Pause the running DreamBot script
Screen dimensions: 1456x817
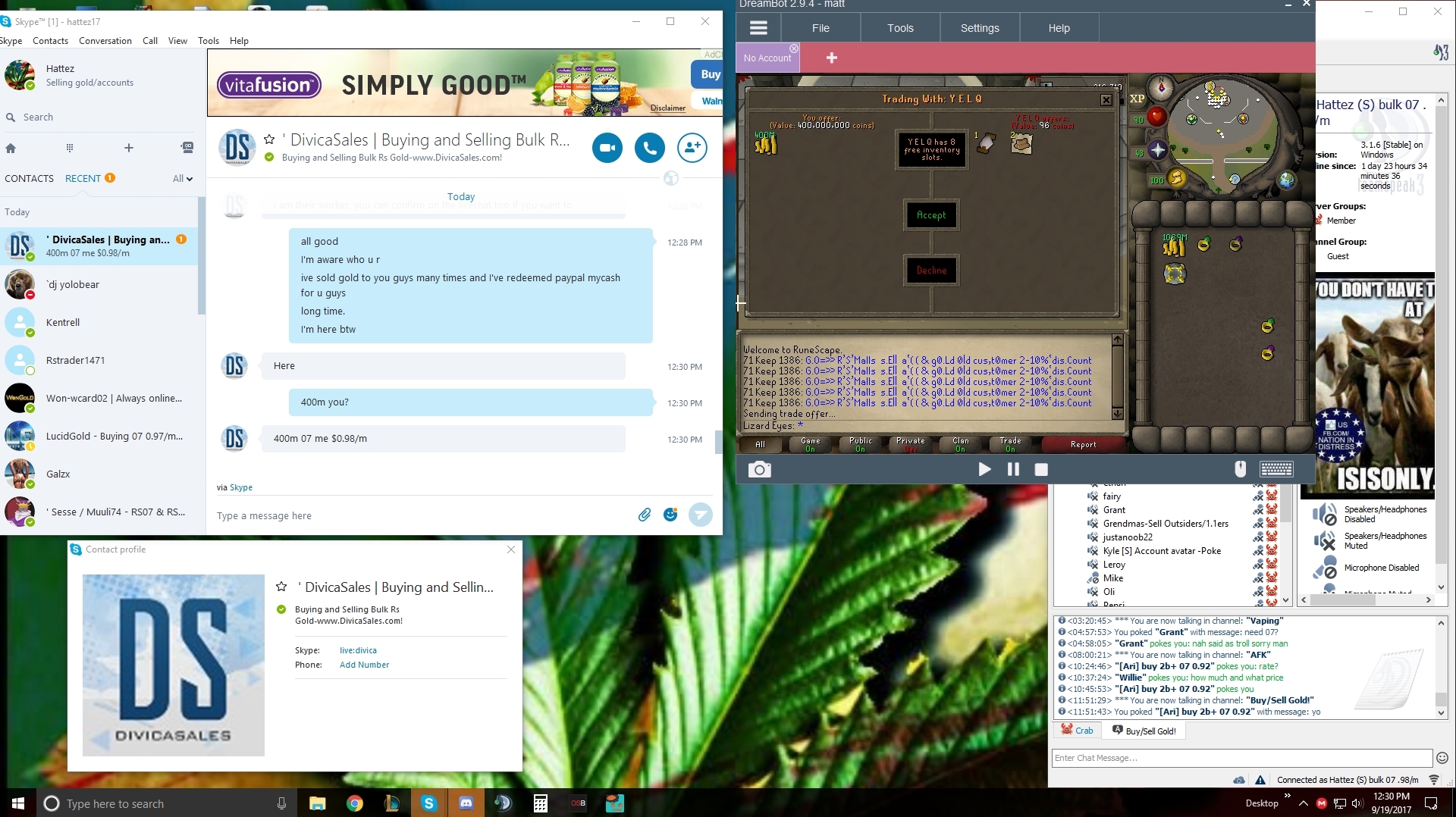click(1013, 470)
